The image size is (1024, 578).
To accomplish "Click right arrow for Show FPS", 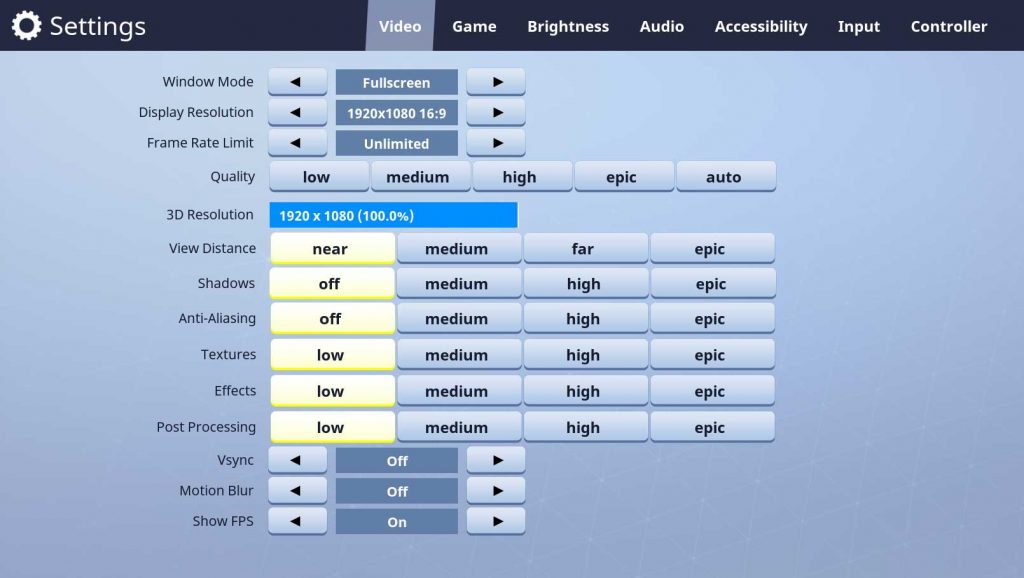I will [x=496, y=521].
